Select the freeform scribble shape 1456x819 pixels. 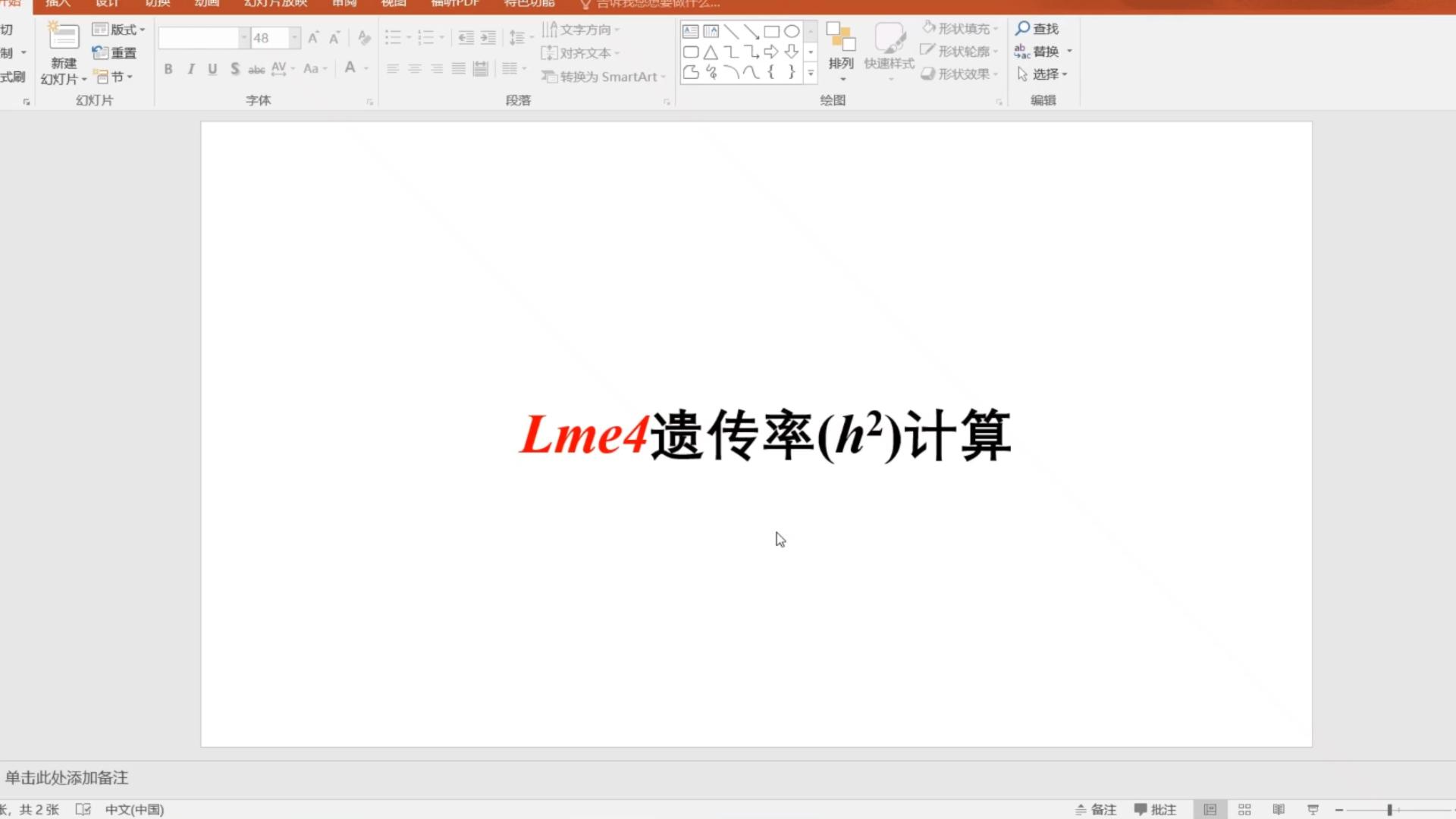pos(711,72)
